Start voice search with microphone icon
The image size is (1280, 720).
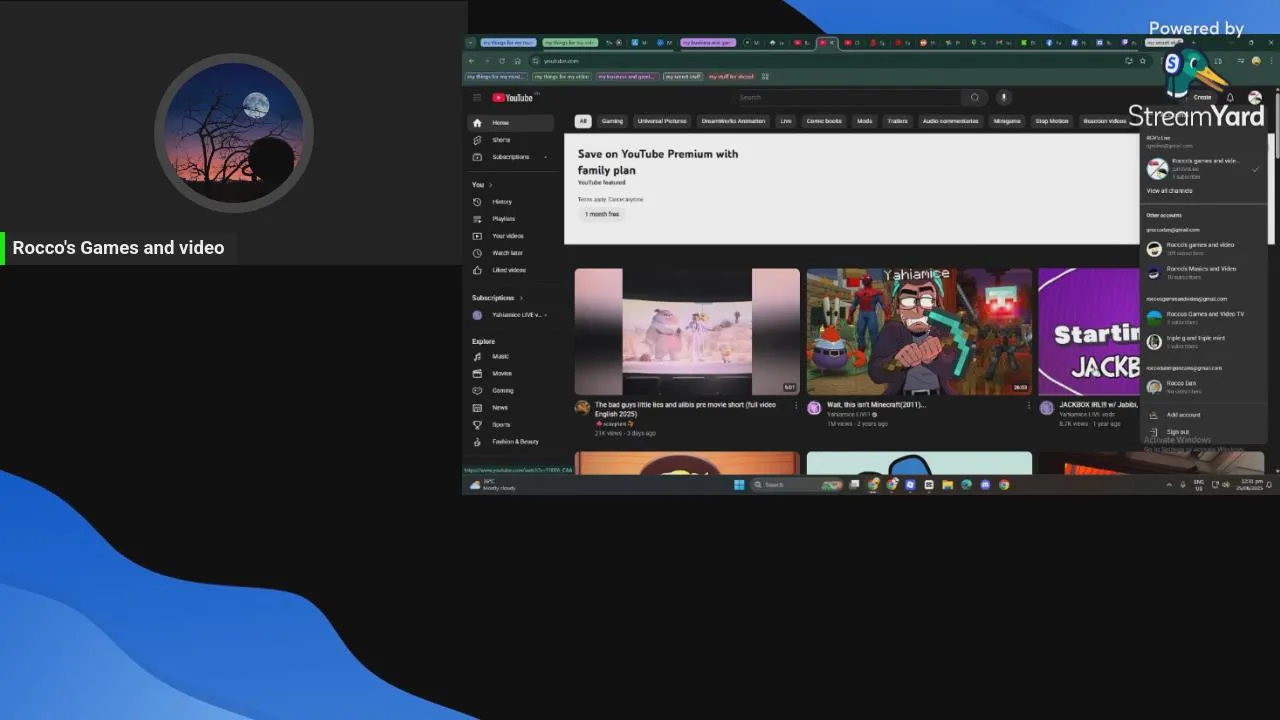[1004, 97]
